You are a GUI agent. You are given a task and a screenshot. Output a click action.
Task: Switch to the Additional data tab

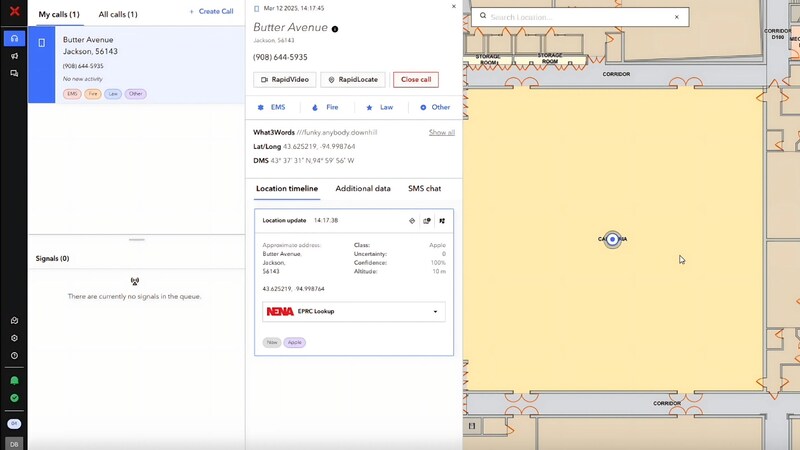click(363, 188)
